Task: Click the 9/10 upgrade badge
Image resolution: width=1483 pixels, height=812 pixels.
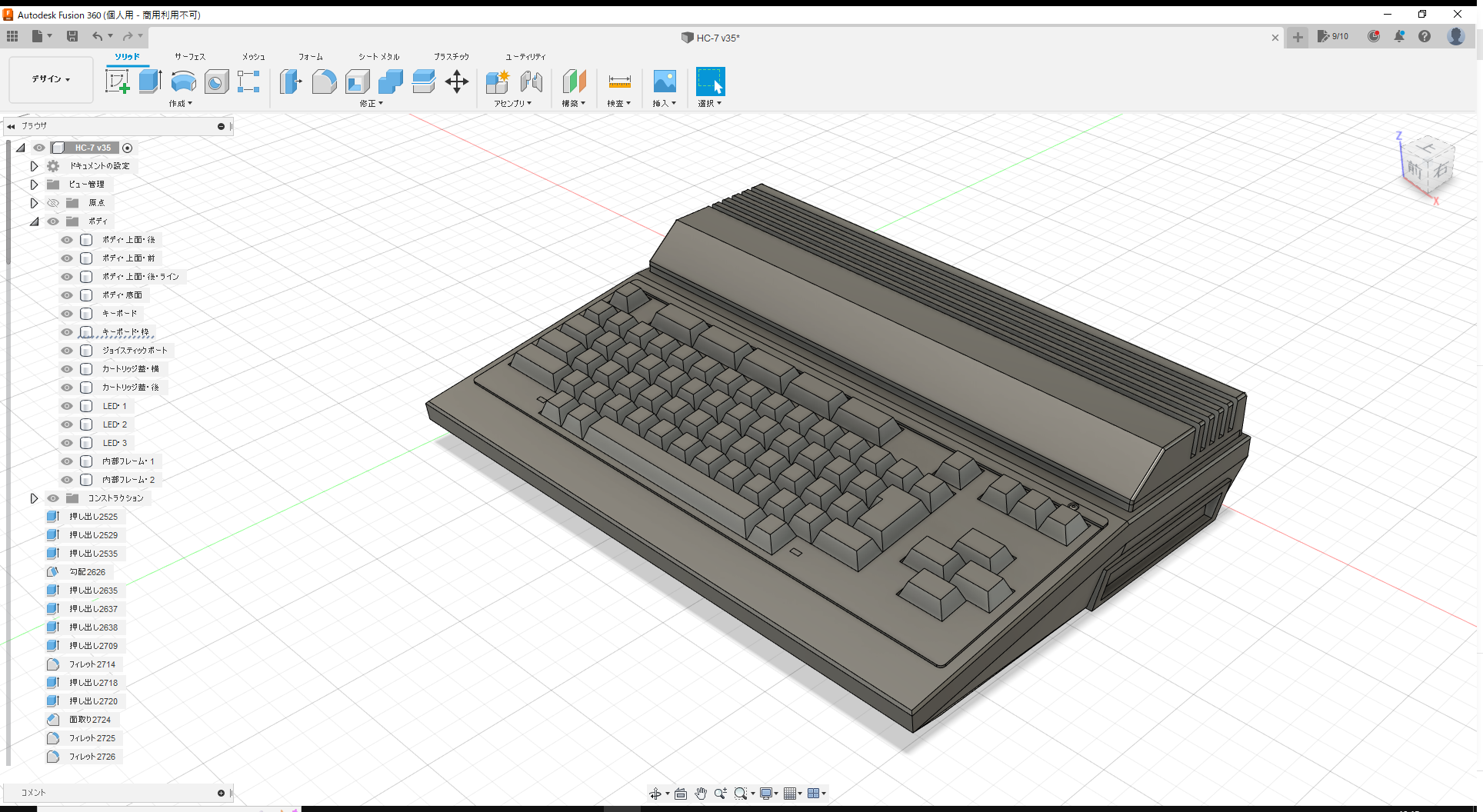Action: [1333, 36]
